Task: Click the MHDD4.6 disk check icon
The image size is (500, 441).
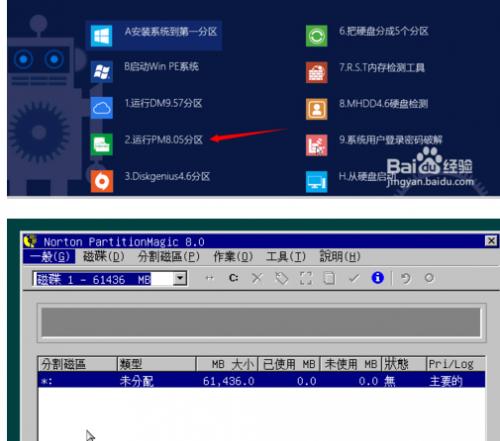Action: [x=317, y=109]
